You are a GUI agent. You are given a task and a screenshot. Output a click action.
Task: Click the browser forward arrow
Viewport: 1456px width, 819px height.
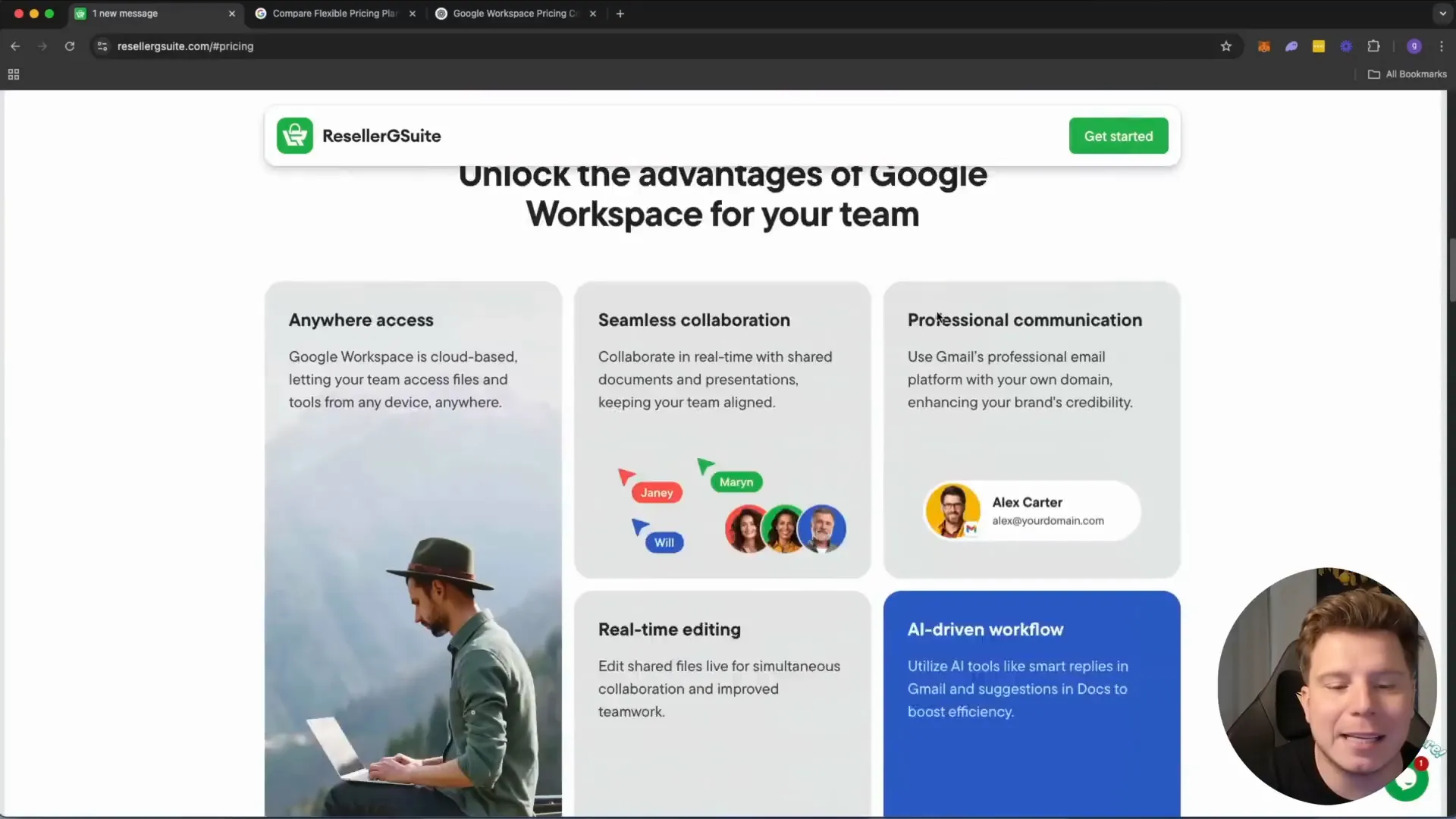pos(42,46)
